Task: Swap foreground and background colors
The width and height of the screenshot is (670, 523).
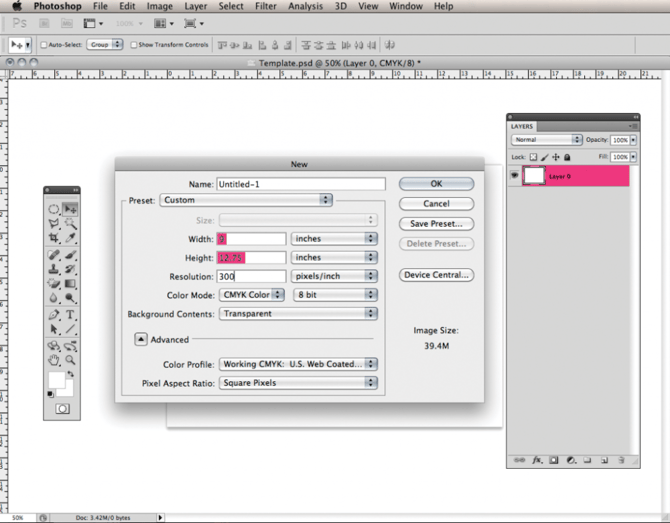Action: click(x=71, y=374)
